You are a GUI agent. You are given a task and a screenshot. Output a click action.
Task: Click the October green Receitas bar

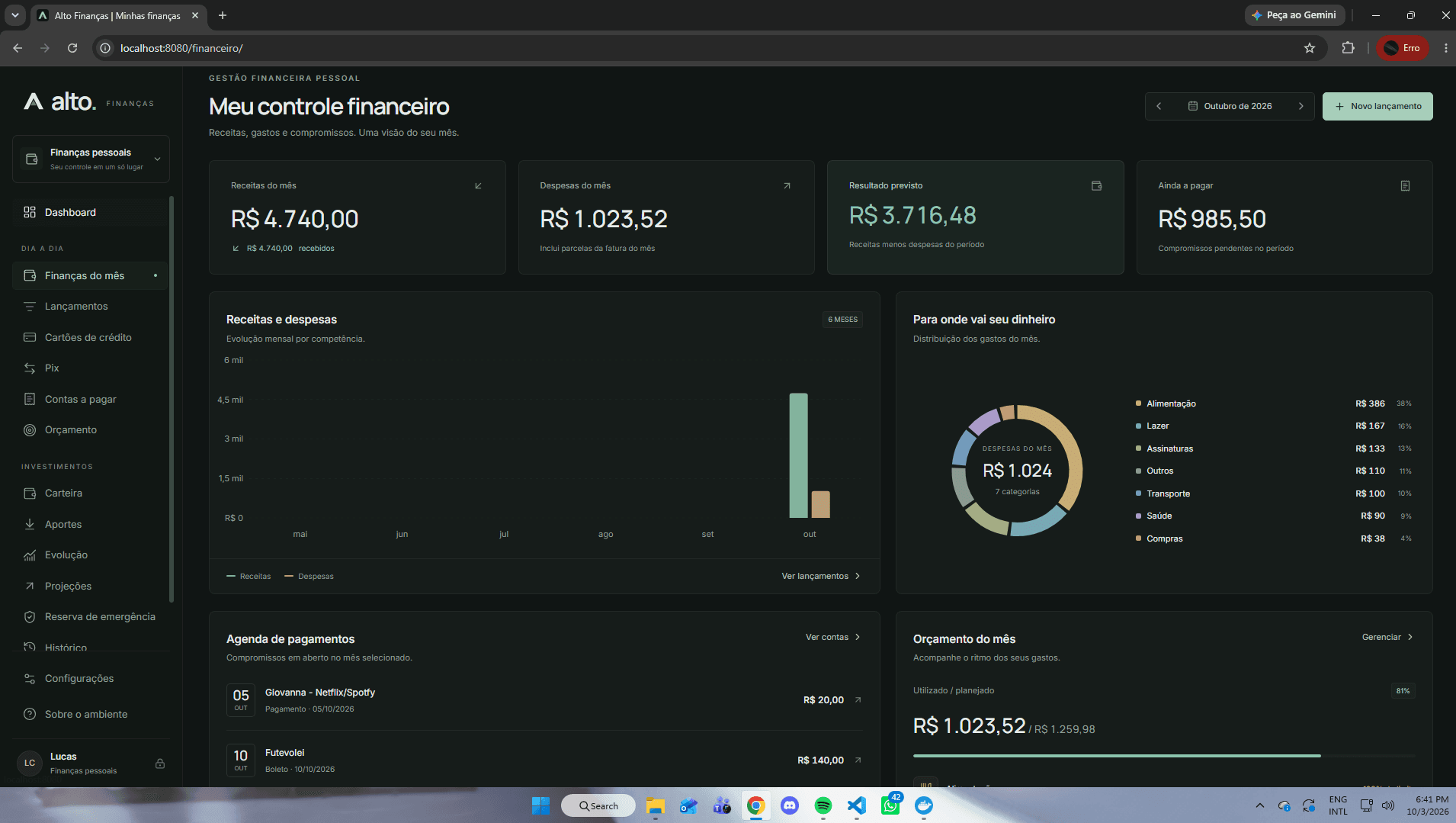[798, 455]
